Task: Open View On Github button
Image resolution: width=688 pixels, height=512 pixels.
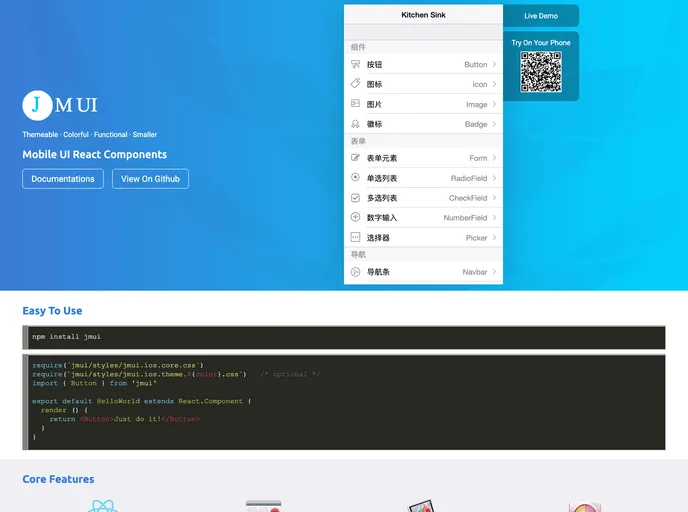Action: pyautogui.click(x=150, y=179)
